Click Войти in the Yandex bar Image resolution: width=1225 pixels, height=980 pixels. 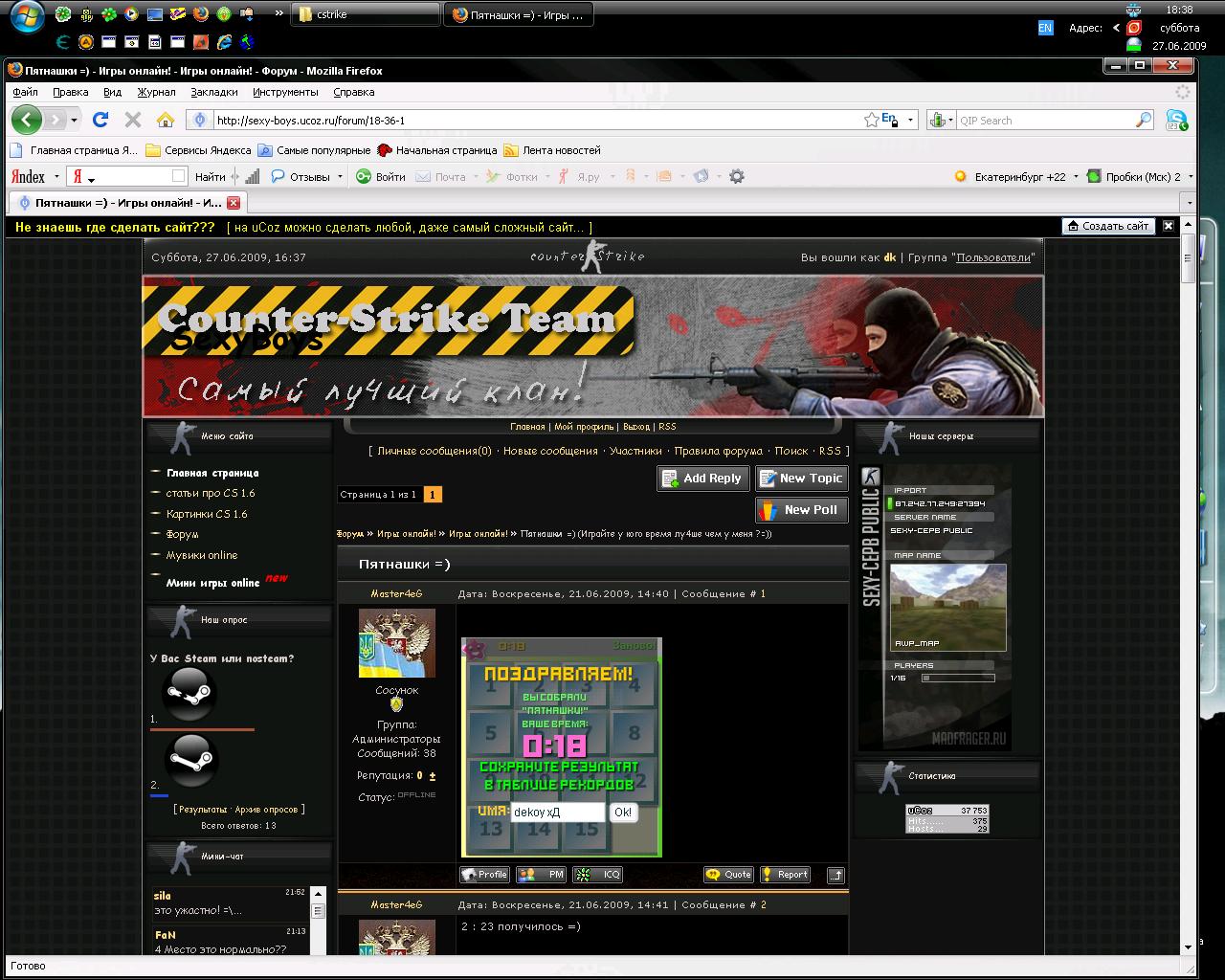click(x=381, y=176)
